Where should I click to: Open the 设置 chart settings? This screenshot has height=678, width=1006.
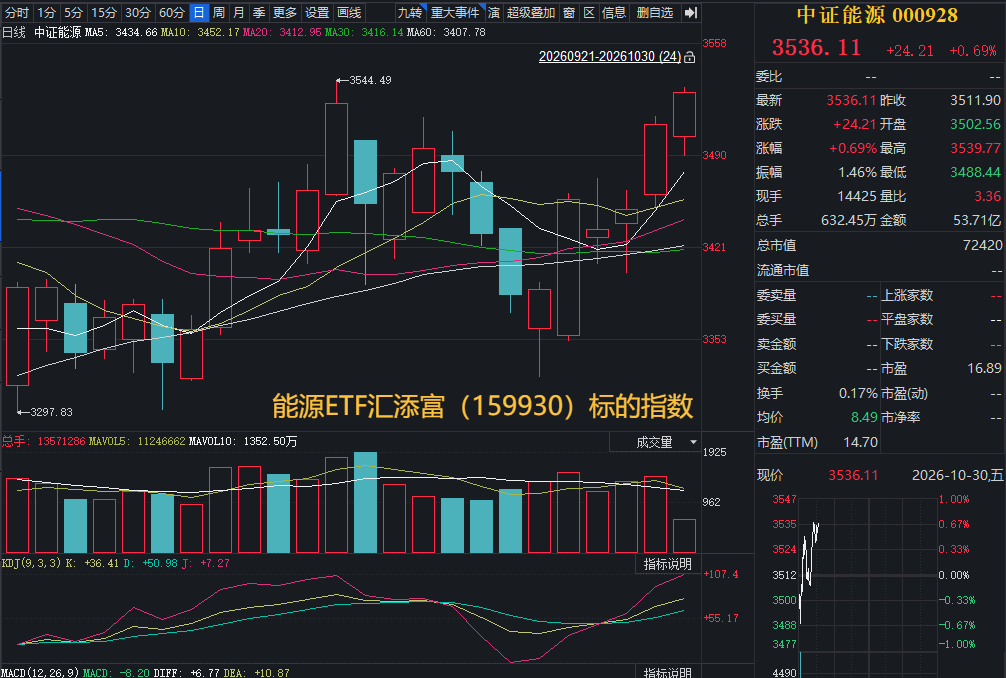316,12
